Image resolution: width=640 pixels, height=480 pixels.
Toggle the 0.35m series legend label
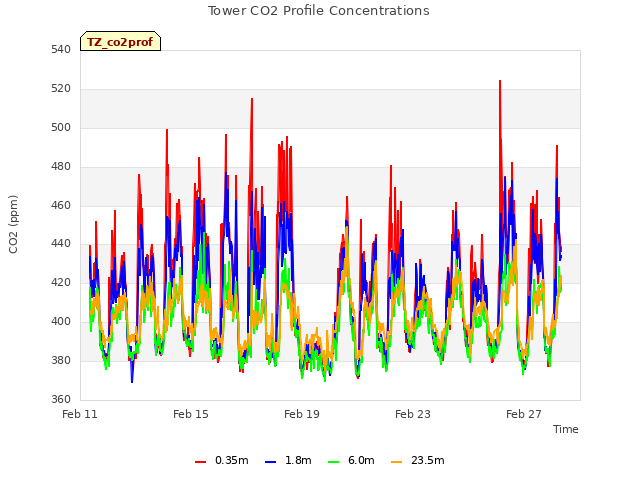[231, 460]
